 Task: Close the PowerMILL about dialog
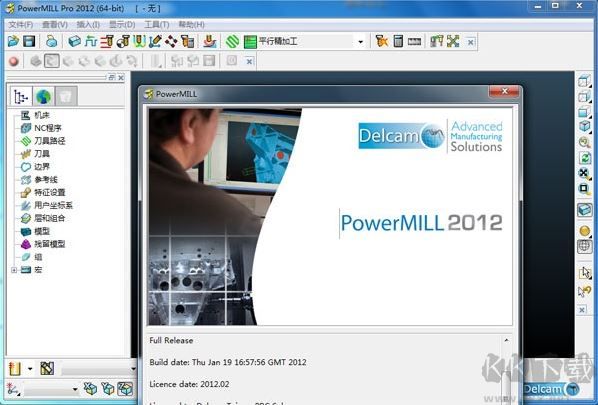tap(504, 92)
